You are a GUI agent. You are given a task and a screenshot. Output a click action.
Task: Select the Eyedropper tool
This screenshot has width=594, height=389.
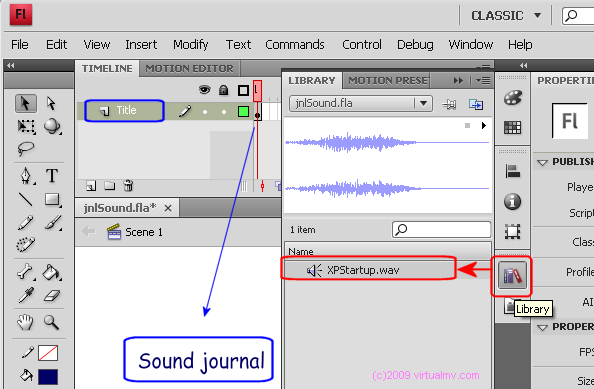click(x=26, y=295)
